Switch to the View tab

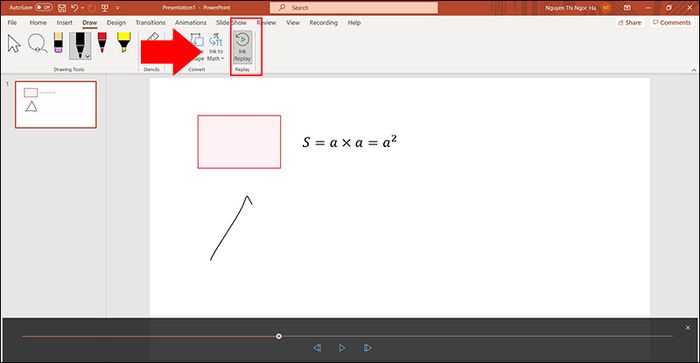tap(293, 22)
